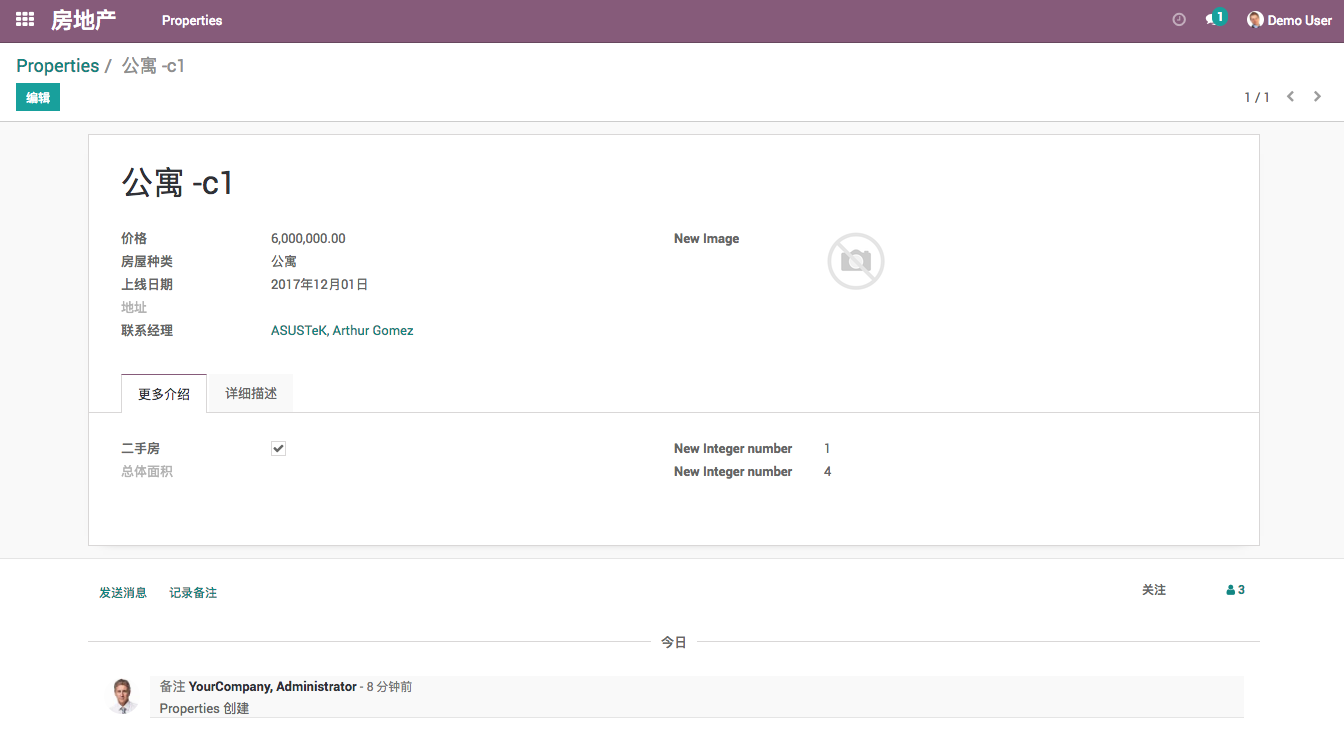This screenshot has width=1344, height=729.
Task: Click the 编辑 button
Action: [38, 97]
